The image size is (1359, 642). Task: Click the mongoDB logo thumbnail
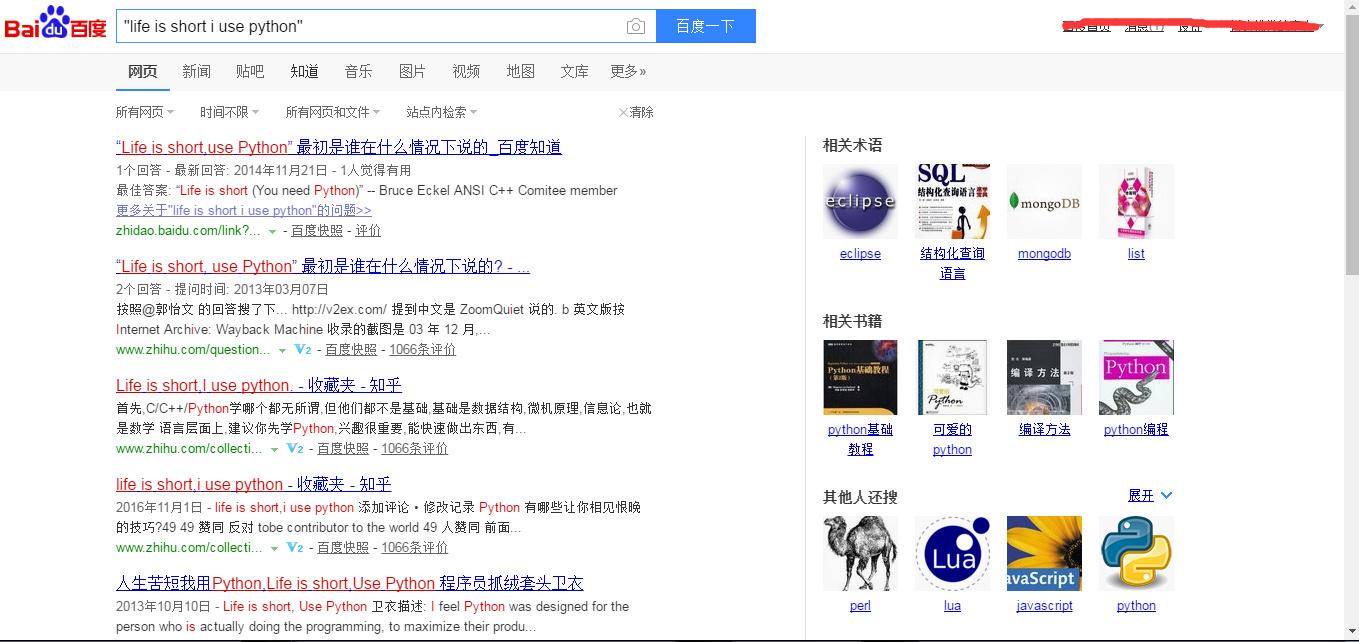1044,201
